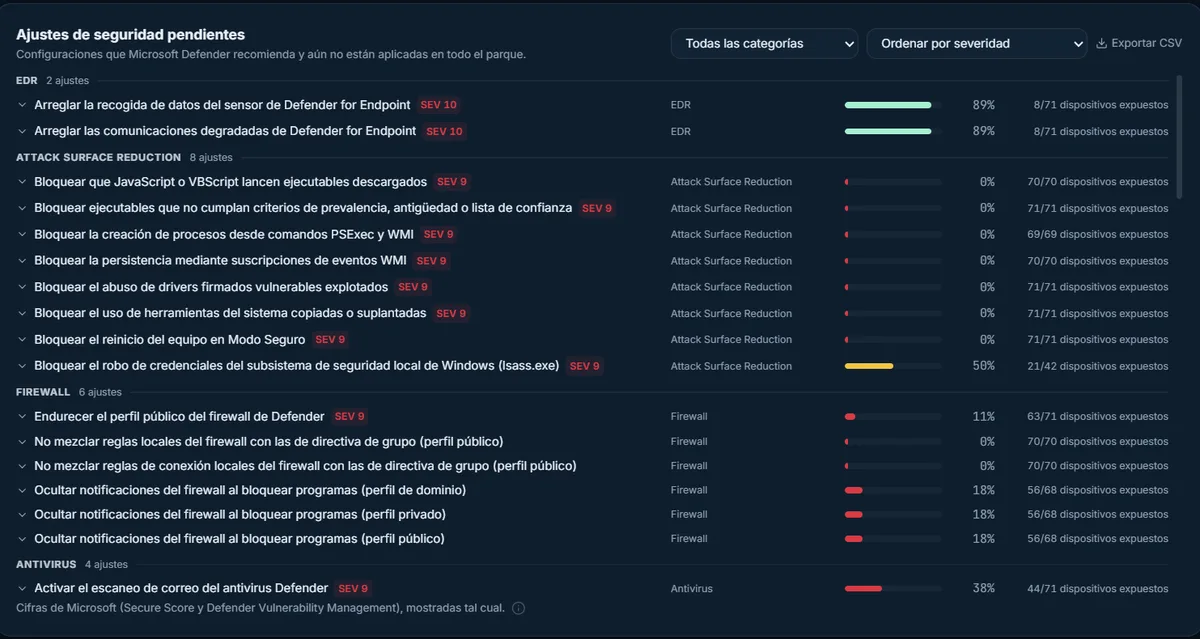Click the ANTIVIRUS group header
Screen dimensions: 1200x639
tap(46, 564)
